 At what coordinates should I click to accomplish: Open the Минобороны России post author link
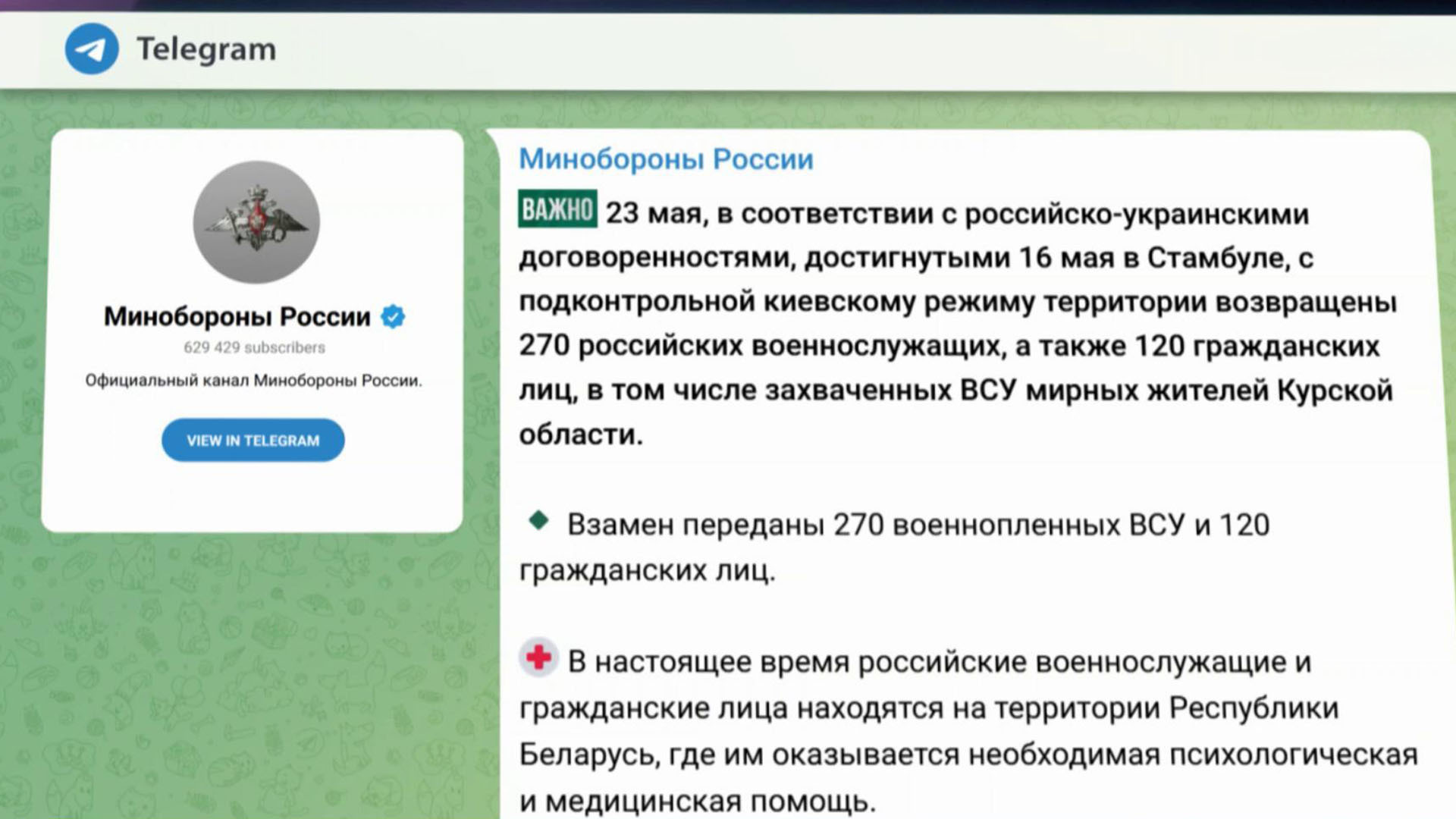point(666,159)
